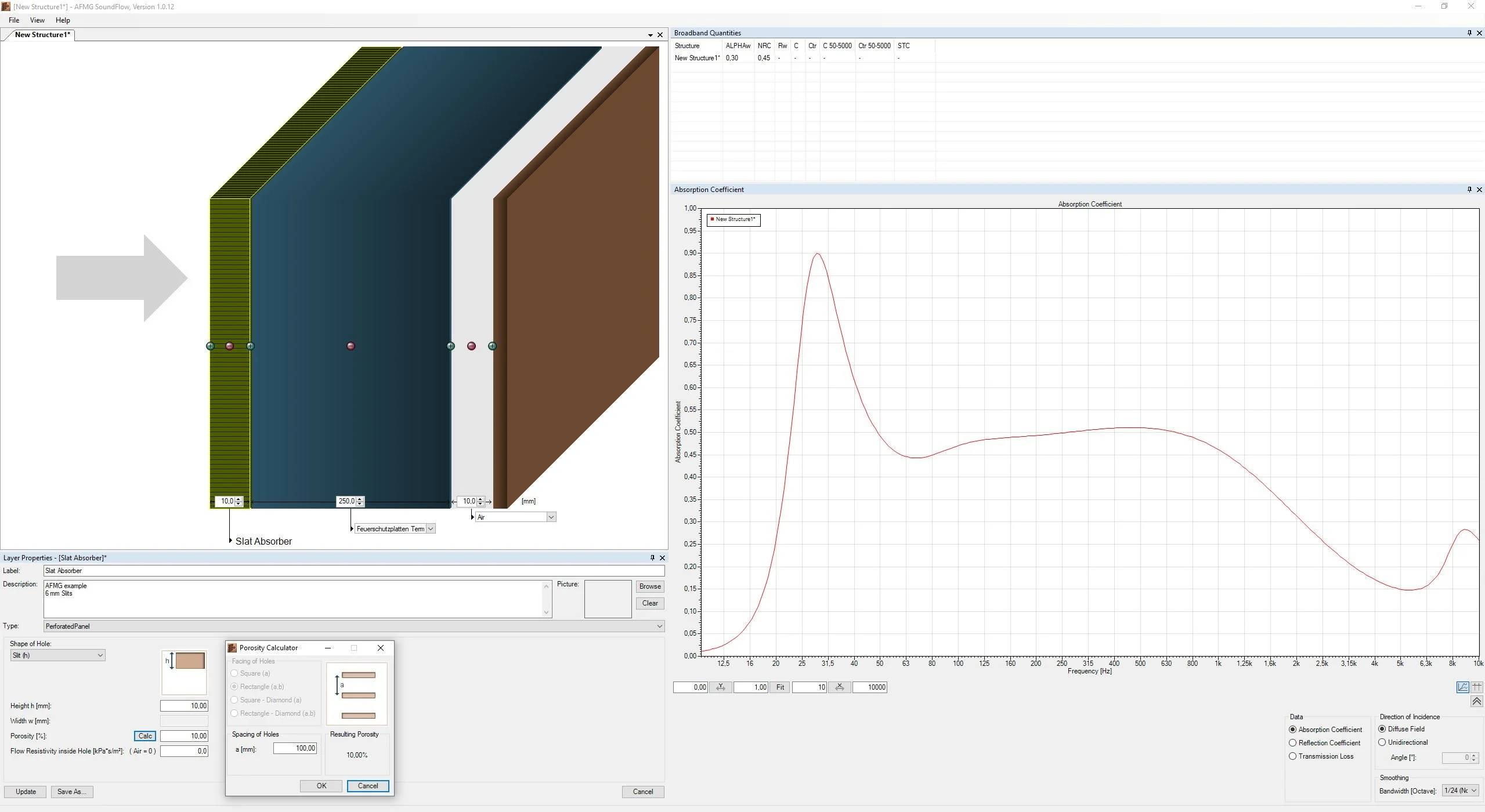Viewport: 1485px width, 812px height.
Task: Open the Shape of Hole dropdown
Action: pyautogui.click(x=57, y=655)
